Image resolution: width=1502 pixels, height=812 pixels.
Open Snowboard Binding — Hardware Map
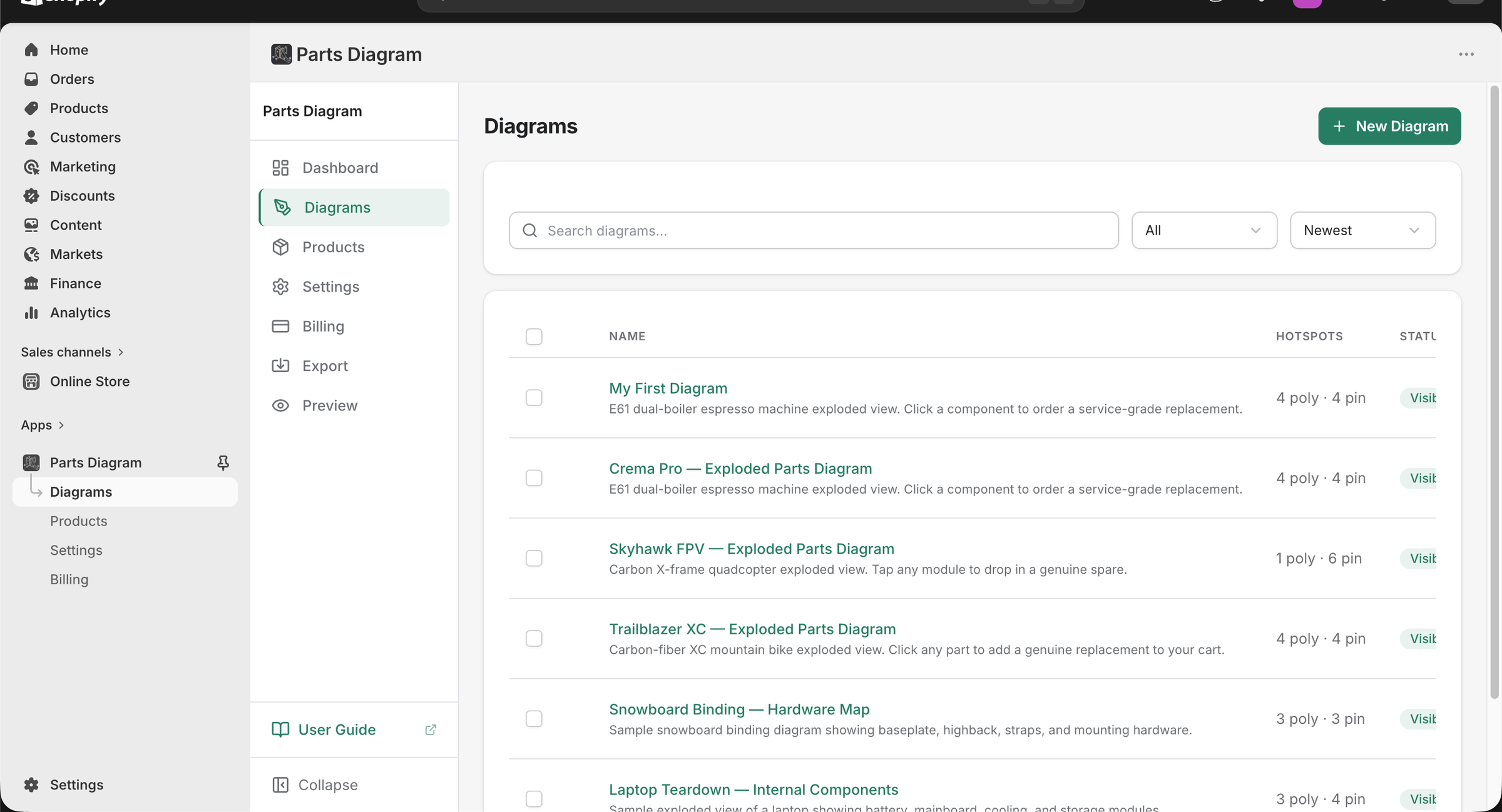pyautogui.click(x=739, y=709)
